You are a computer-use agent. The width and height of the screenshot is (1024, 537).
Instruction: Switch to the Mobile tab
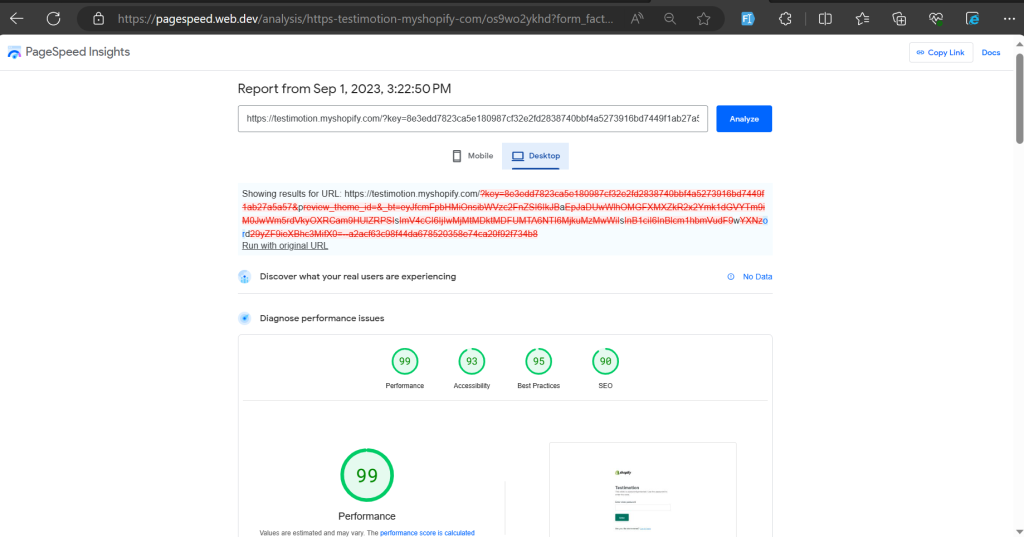473,156
